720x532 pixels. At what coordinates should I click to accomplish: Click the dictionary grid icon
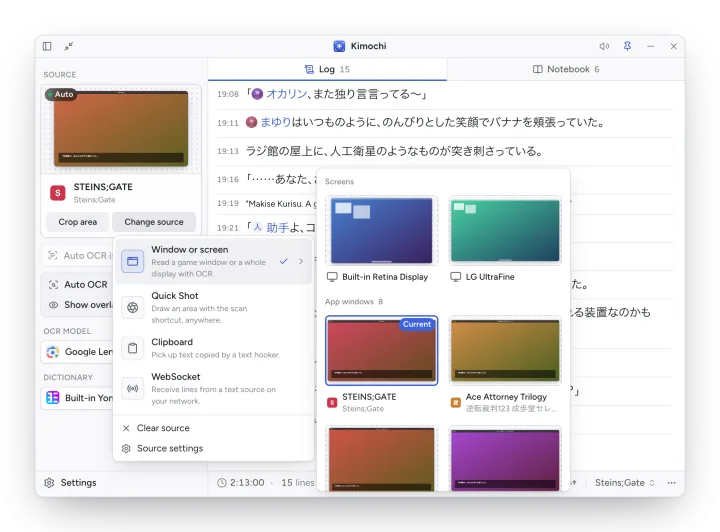coord(53,398)
